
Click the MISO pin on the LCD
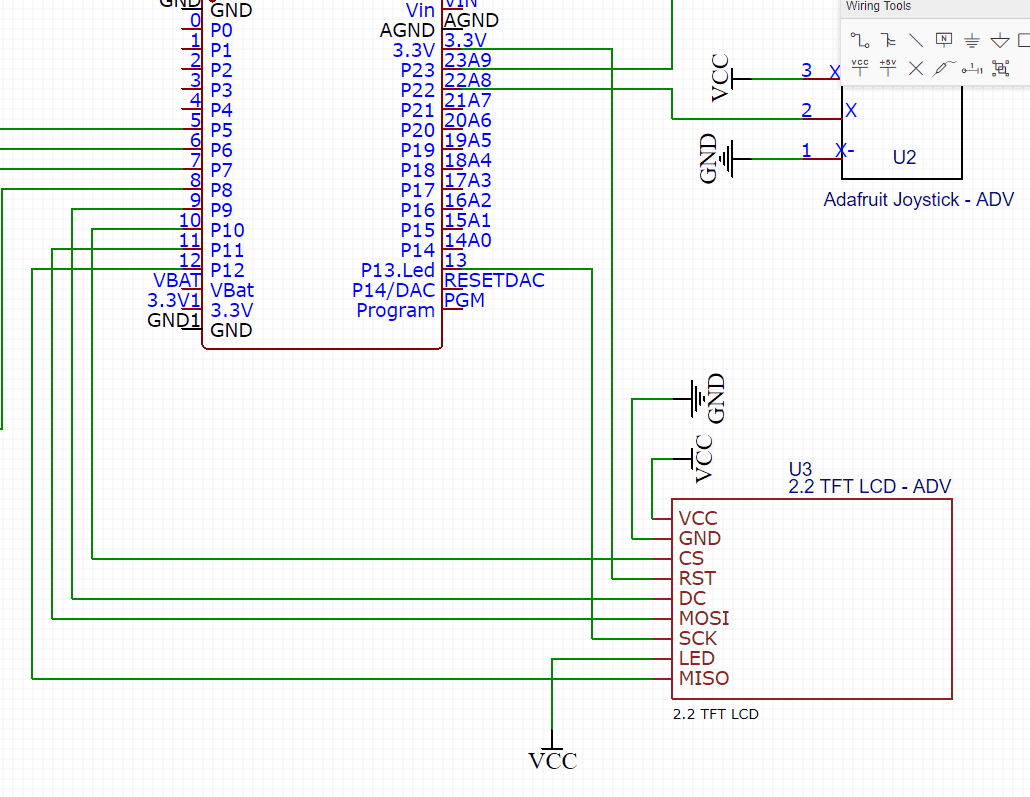[703, 678]
